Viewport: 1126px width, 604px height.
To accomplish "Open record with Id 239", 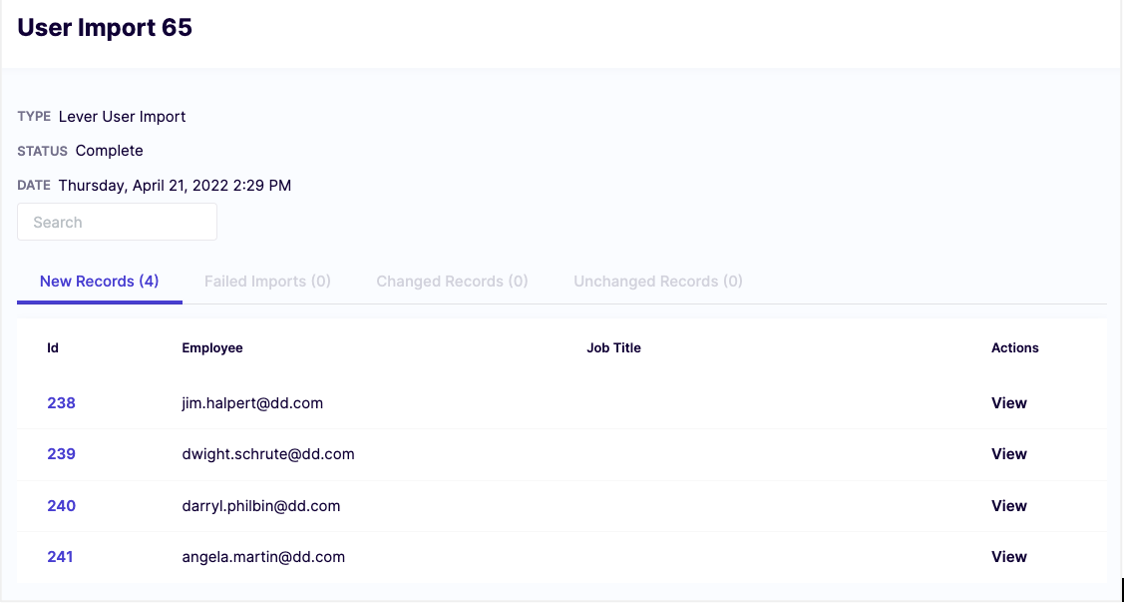I will click(61, 454).
